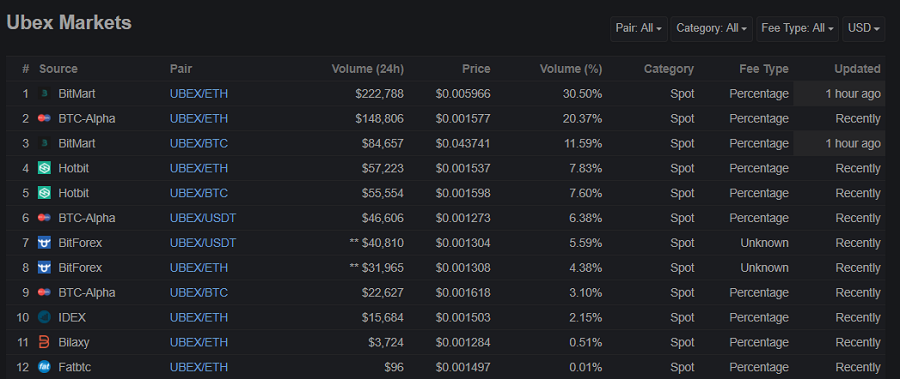
Task: Click the BitMart icon in row 3
Action: (44, 144)
